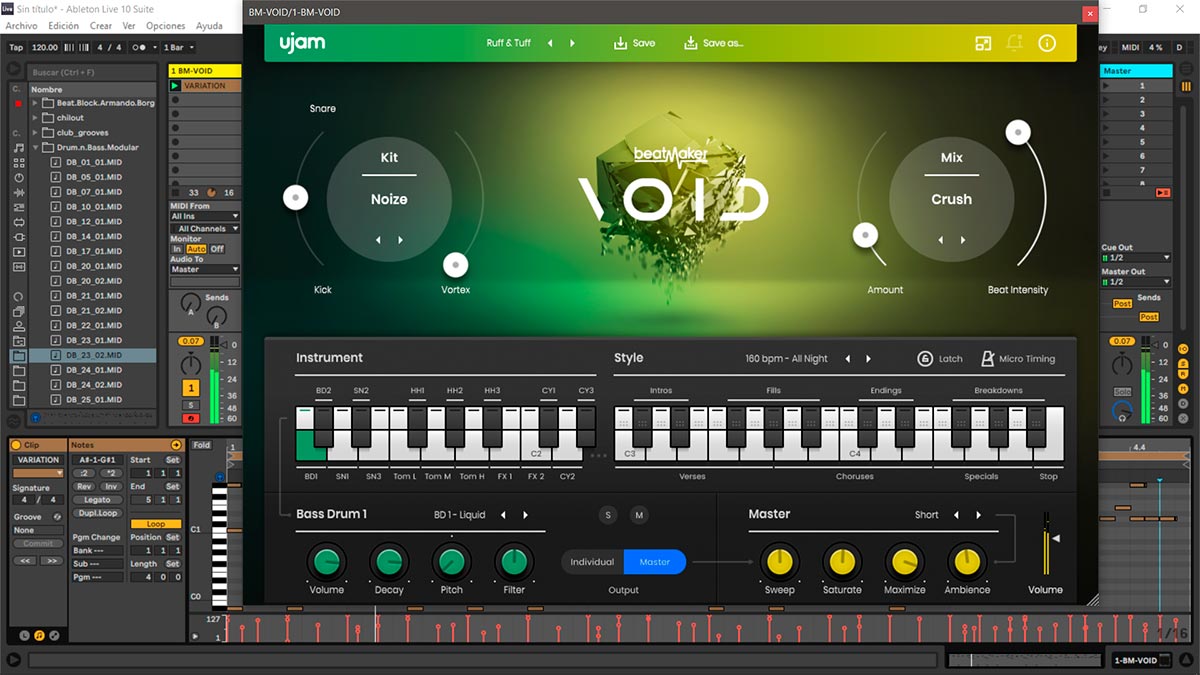This screenshot has height=675, width=1200.
Task: Select the previous Mix preset before Crush
Action: coord(940,240)
